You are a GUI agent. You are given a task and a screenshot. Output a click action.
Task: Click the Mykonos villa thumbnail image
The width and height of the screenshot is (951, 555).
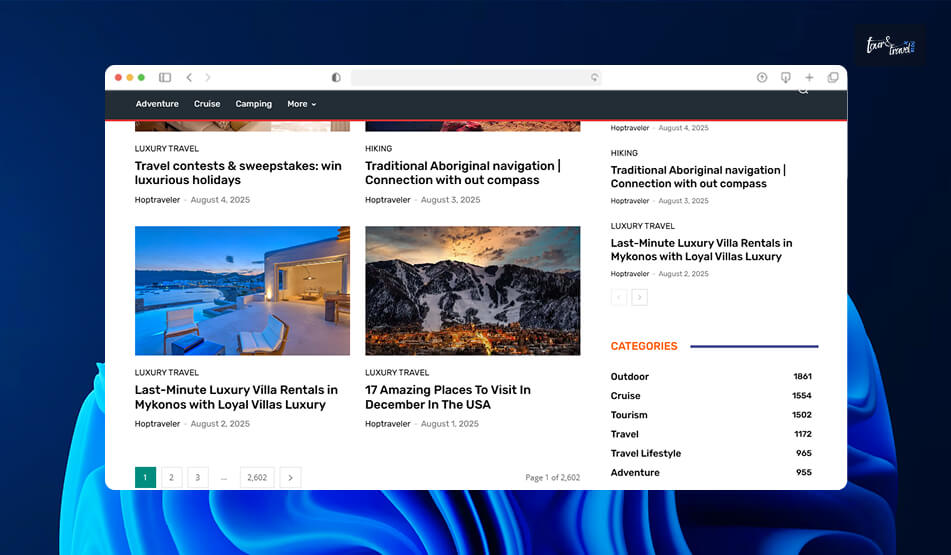242,291
